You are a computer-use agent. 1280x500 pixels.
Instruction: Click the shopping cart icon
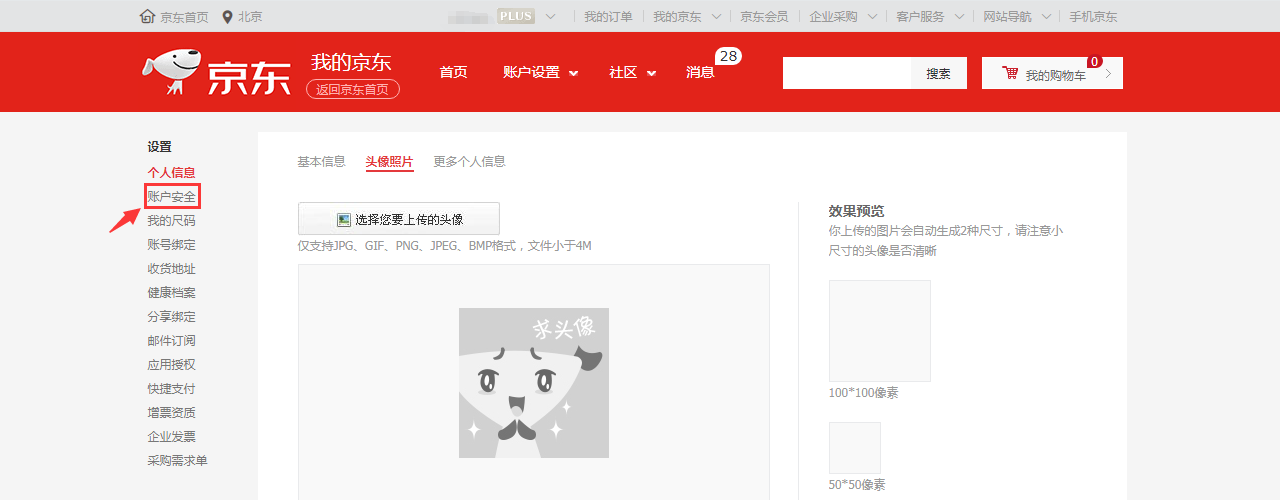click(x=1010, y=74)
